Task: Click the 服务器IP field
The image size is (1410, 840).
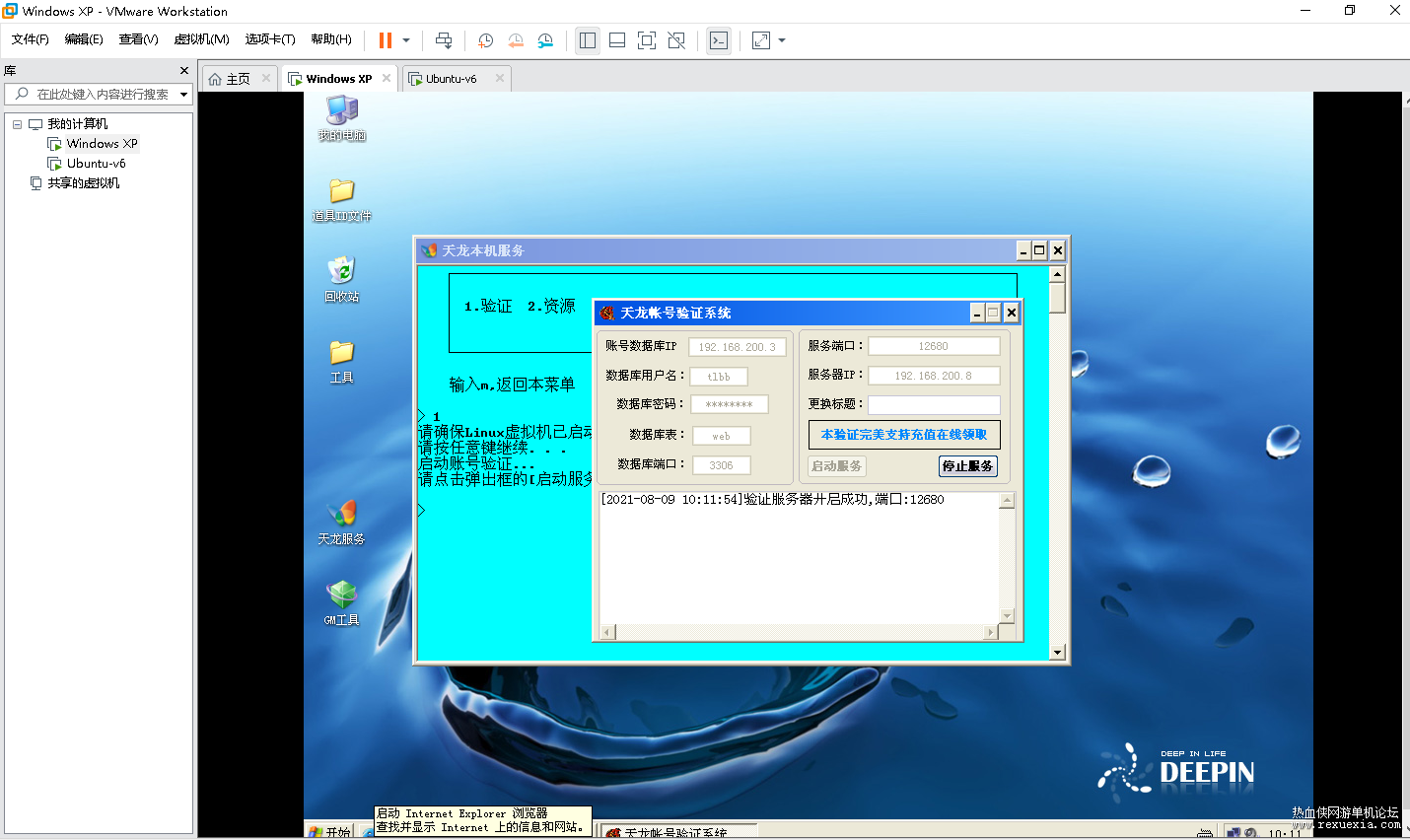Action: point(934,376)
